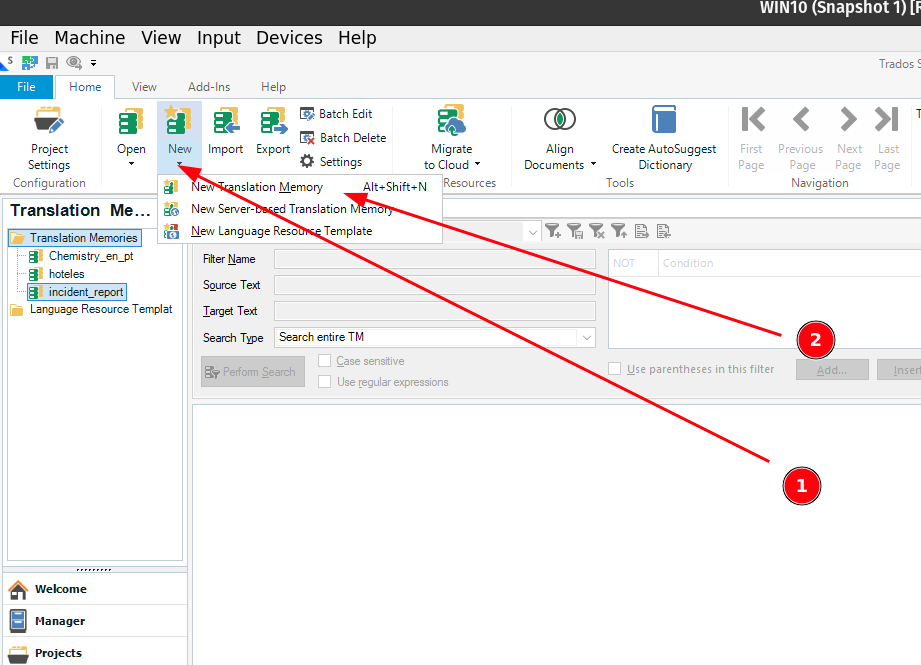Click the Align Documents icon
Viewport: 921px width, 665px height.
click(x=560, y=119)
